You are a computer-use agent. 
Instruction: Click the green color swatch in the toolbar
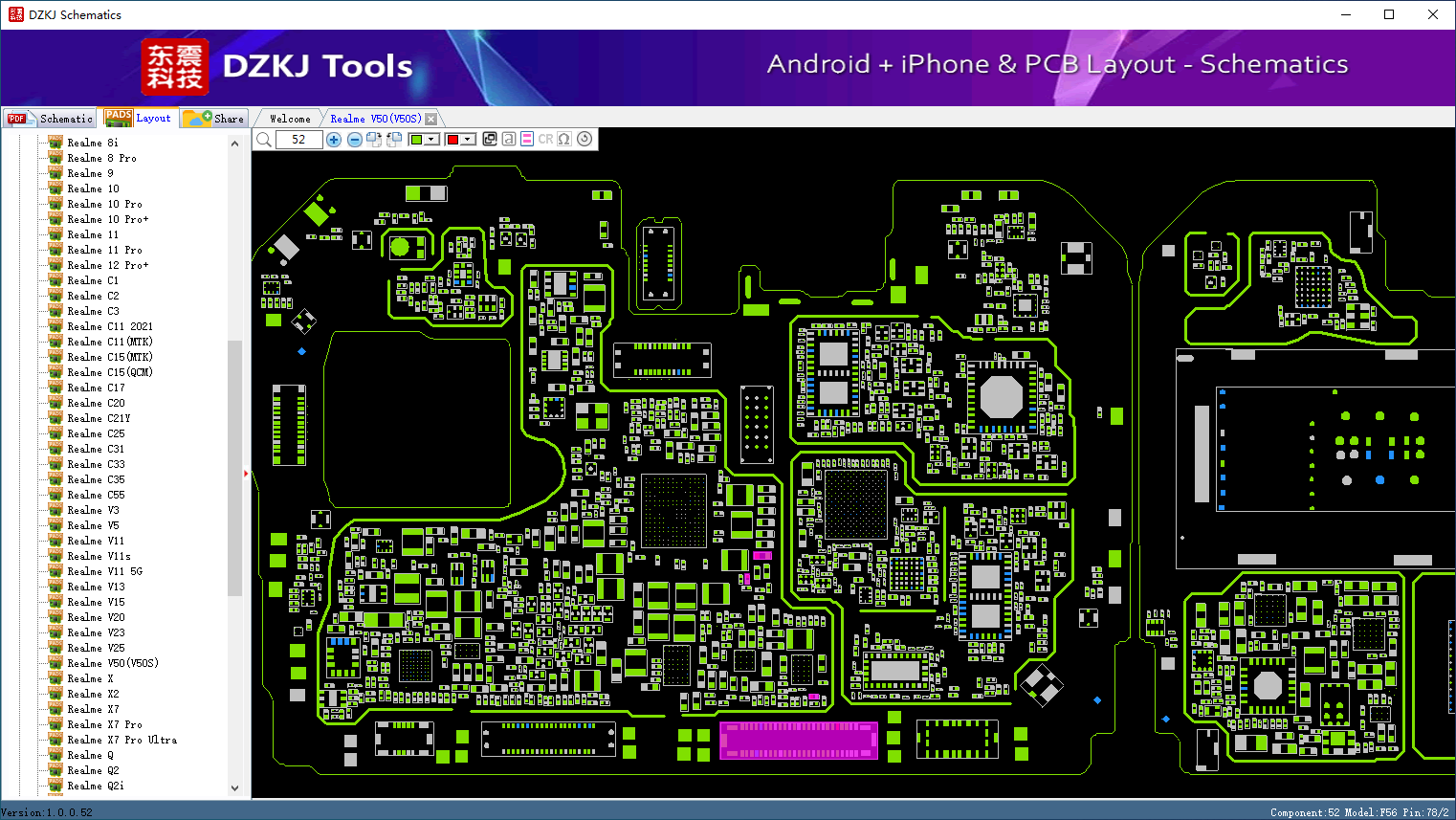coord(416,140)
